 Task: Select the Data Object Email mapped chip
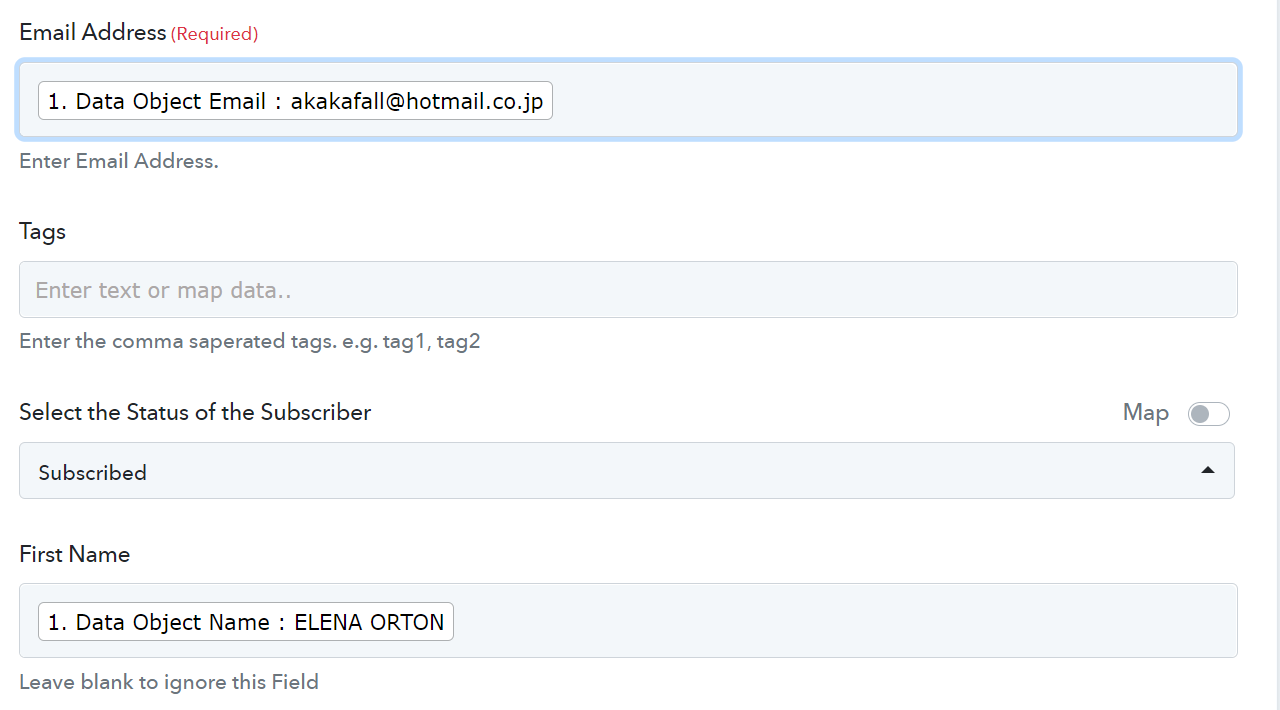(x=295, y=101)
